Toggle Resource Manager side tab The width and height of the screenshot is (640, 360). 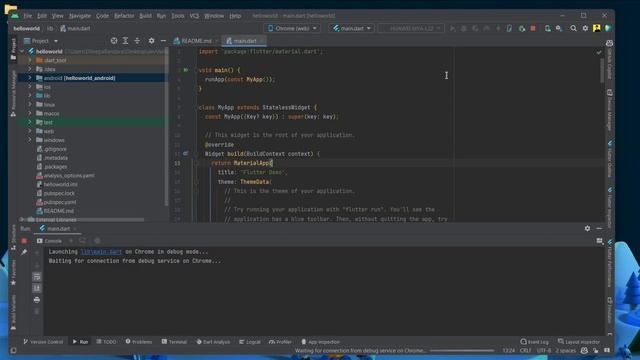click(x=13, y=93)
